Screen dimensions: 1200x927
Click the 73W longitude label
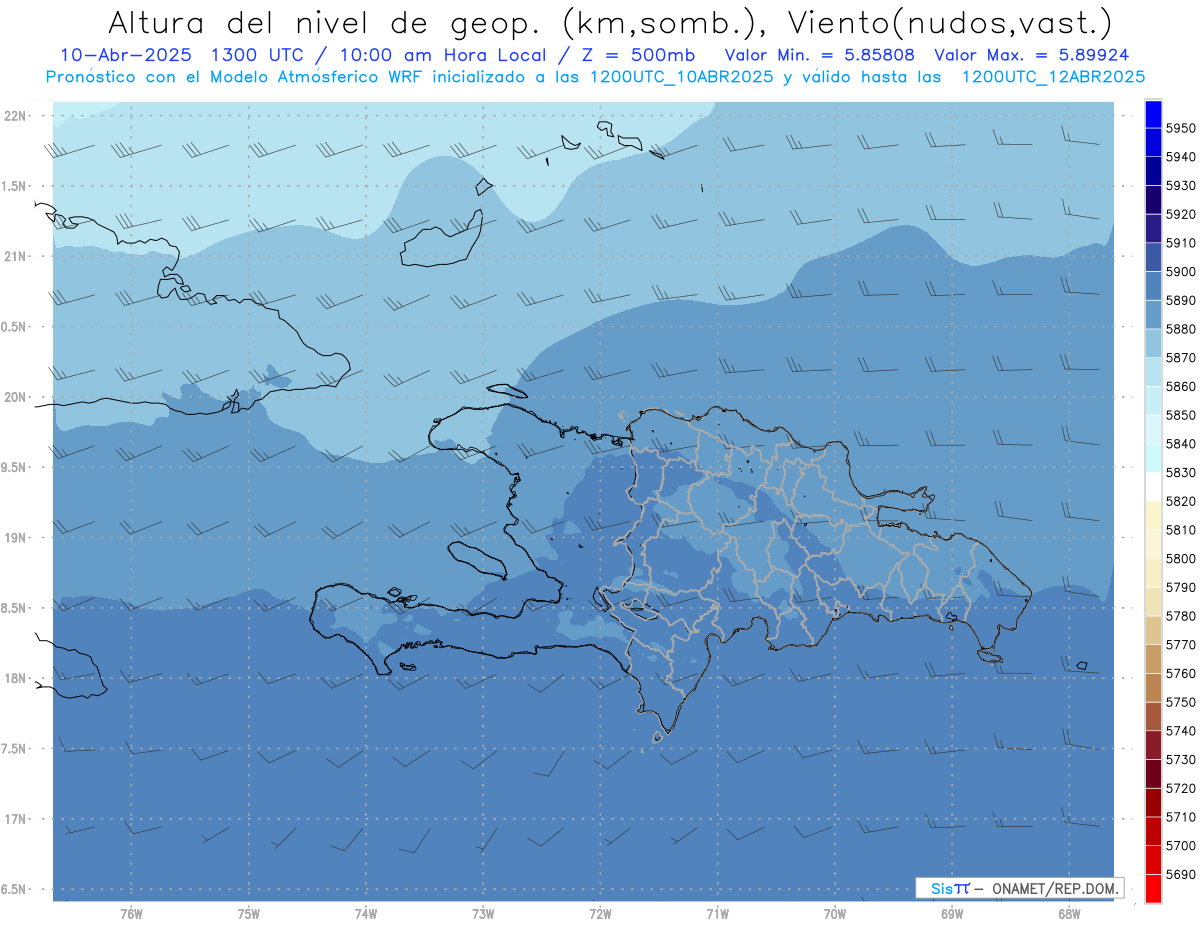(x=483, y=913)
